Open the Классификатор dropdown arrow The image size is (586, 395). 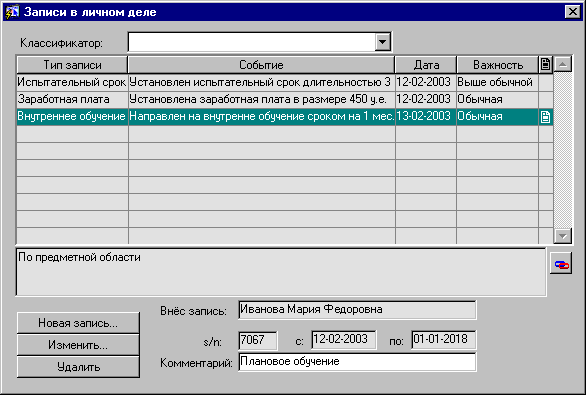tap(383, 41)
